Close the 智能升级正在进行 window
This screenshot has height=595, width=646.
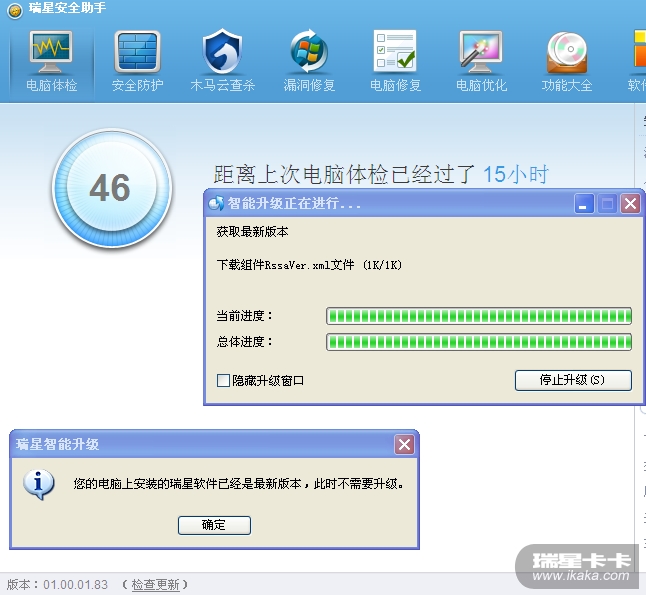(x=630, y=203)
